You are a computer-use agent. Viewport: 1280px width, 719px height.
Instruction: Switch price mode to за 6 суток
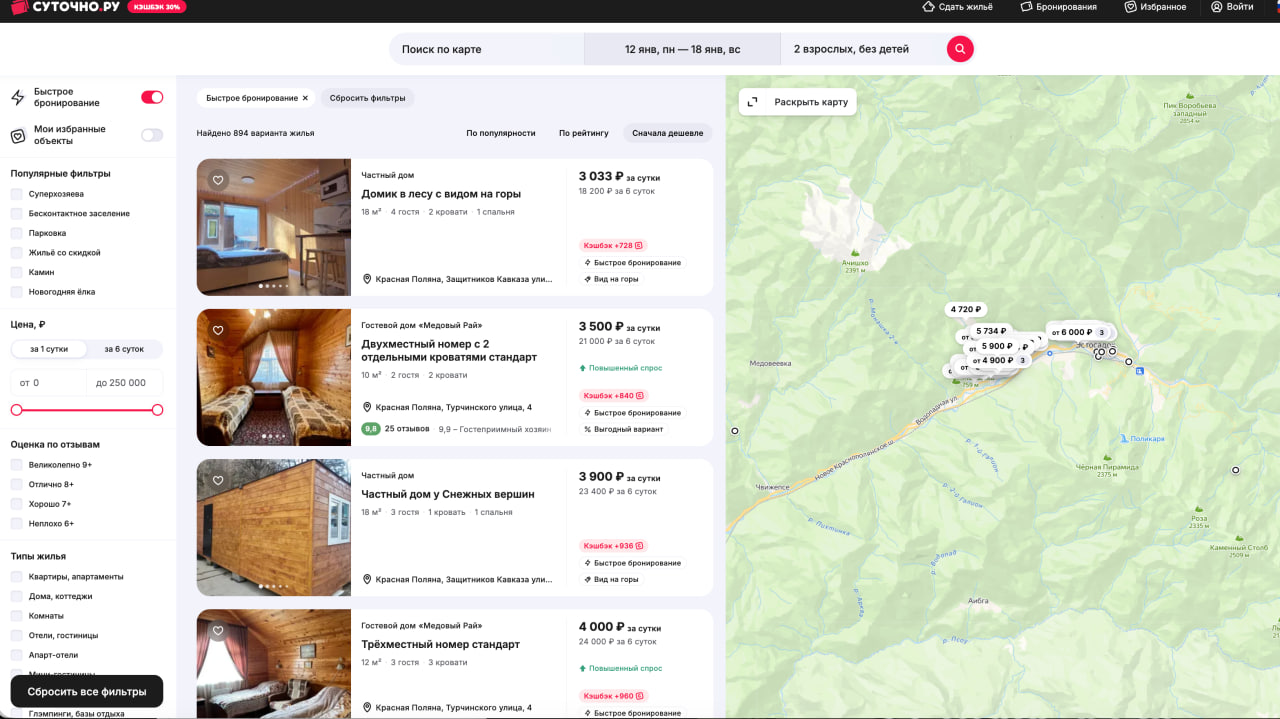click(124, 349)
